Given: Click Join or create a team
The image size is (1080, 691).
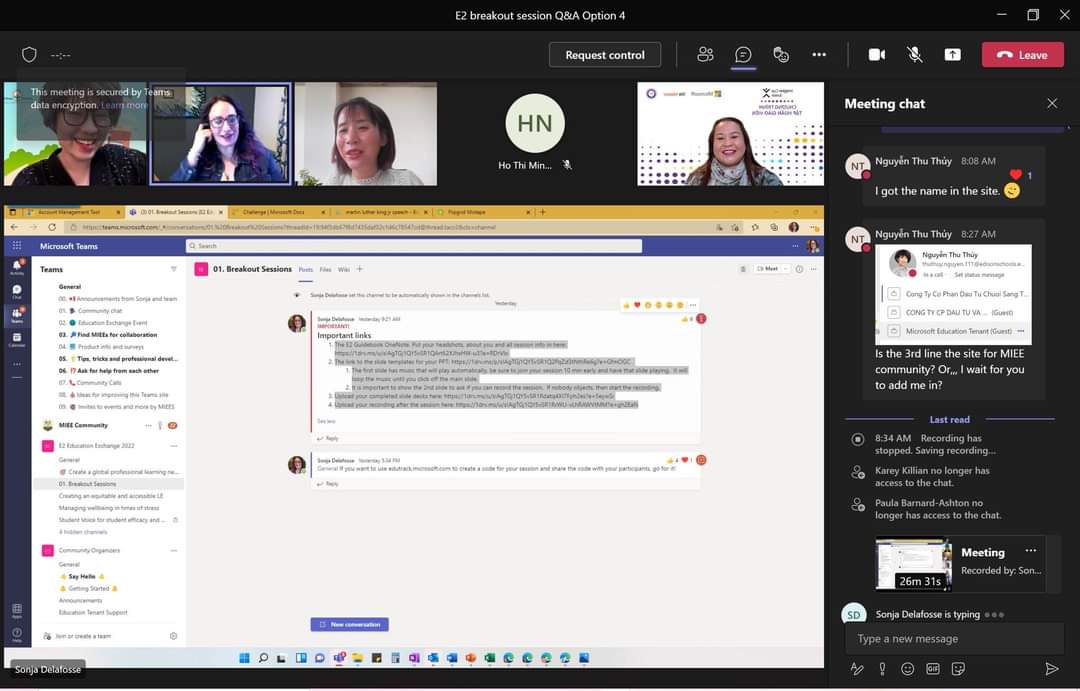Looking at the screenshot, I should click(x=83, y=636).
